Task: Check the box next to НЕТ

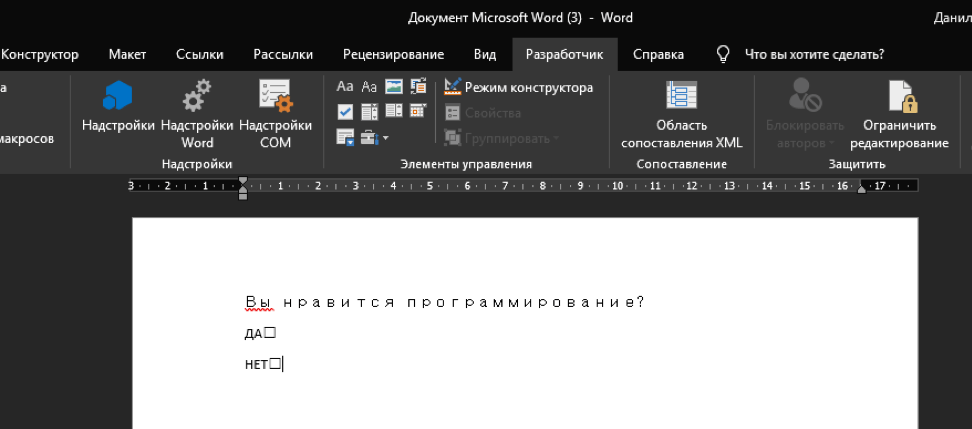Action: click(275, 364)
